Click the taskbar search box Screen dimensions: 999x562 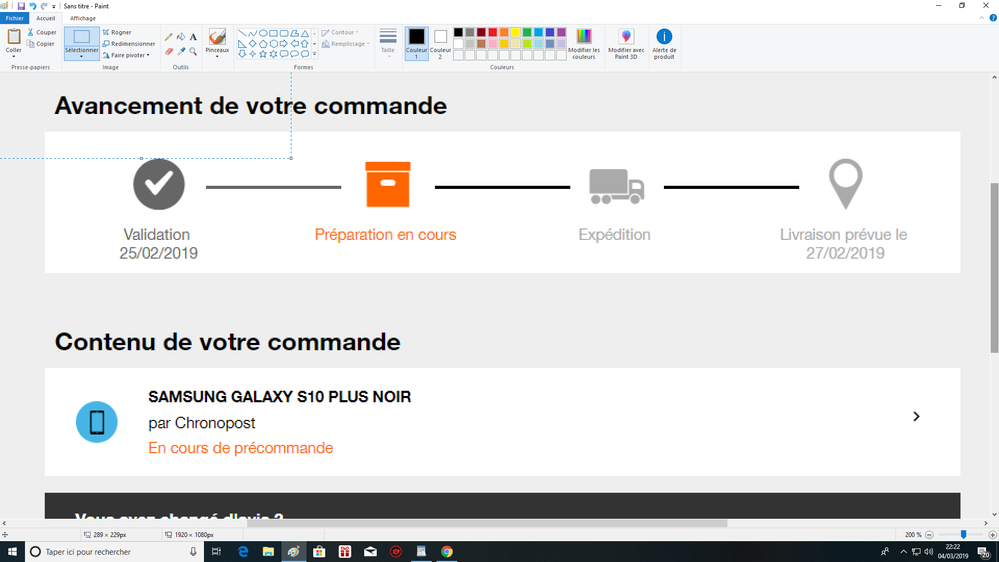pyautogui.click(x=115, y=552)
